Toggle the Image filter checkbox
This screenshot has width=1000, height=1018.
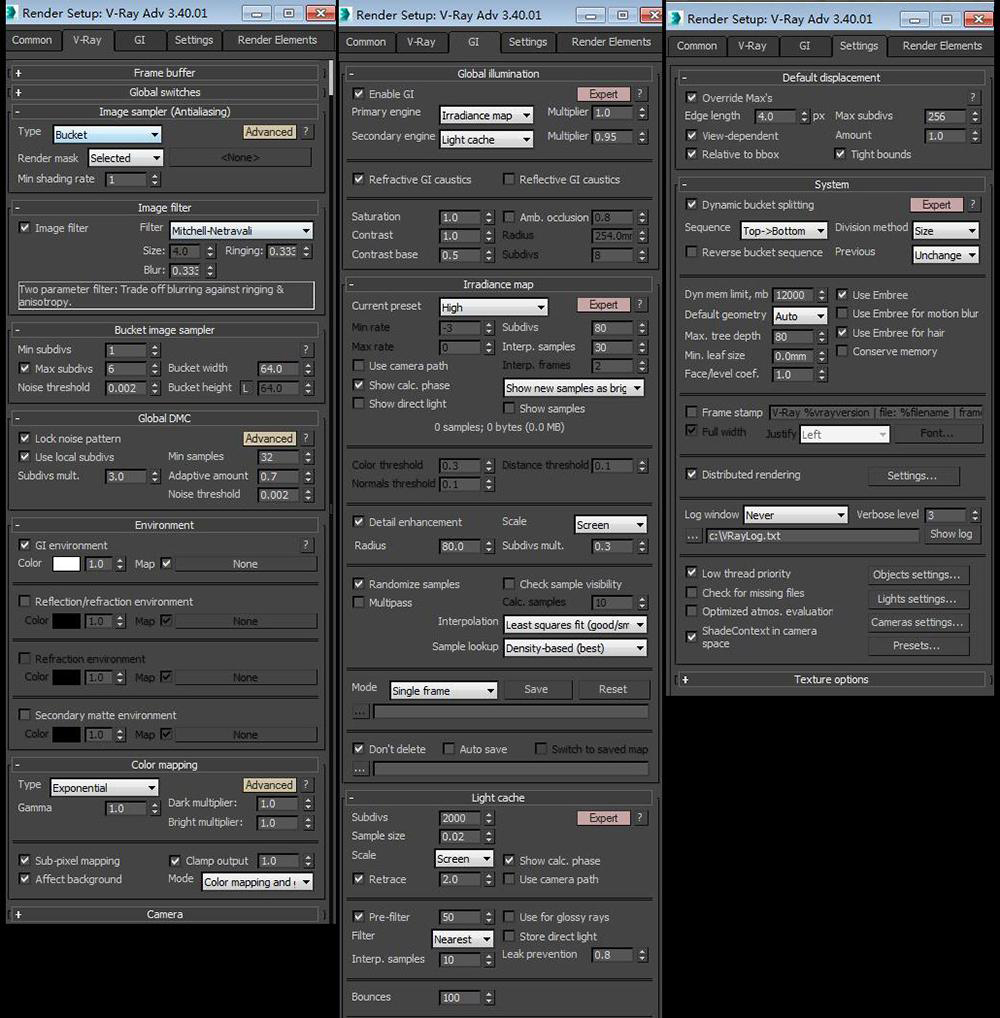click(x=25, y=228)
